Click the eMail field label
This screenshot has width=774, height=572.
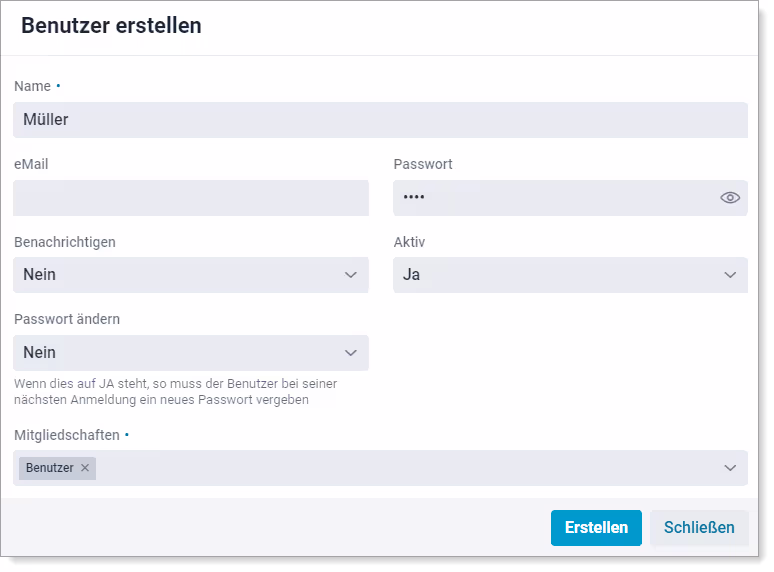(31, 164)
